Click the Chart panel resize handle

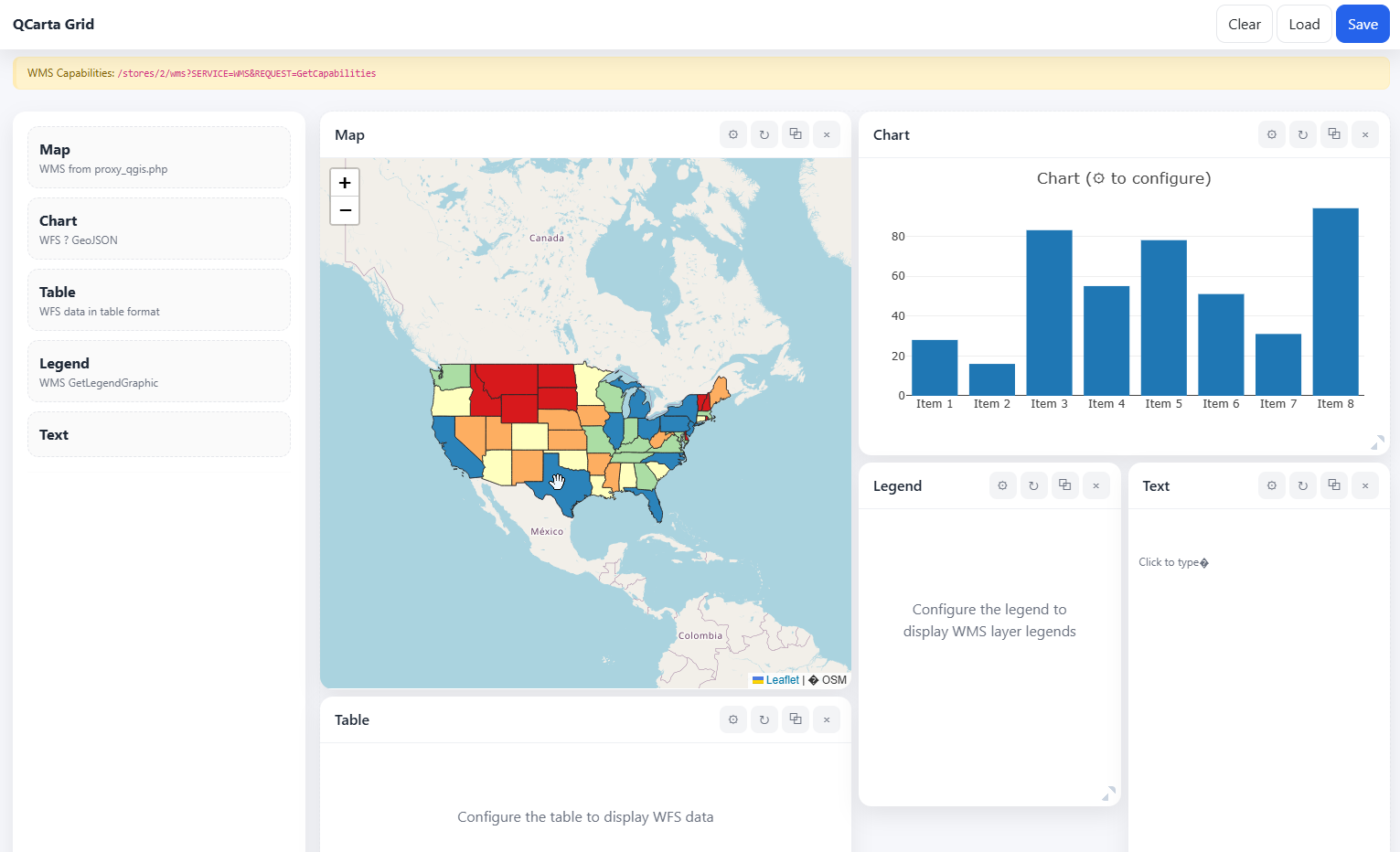coord(1377,443)
